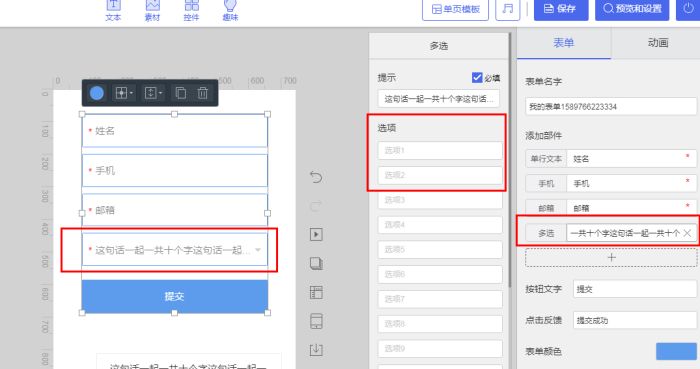Select the 单行文本 姓名 component row
This screenshot has width=700, height=369.
pyautogui.click(x=611, y=159)
